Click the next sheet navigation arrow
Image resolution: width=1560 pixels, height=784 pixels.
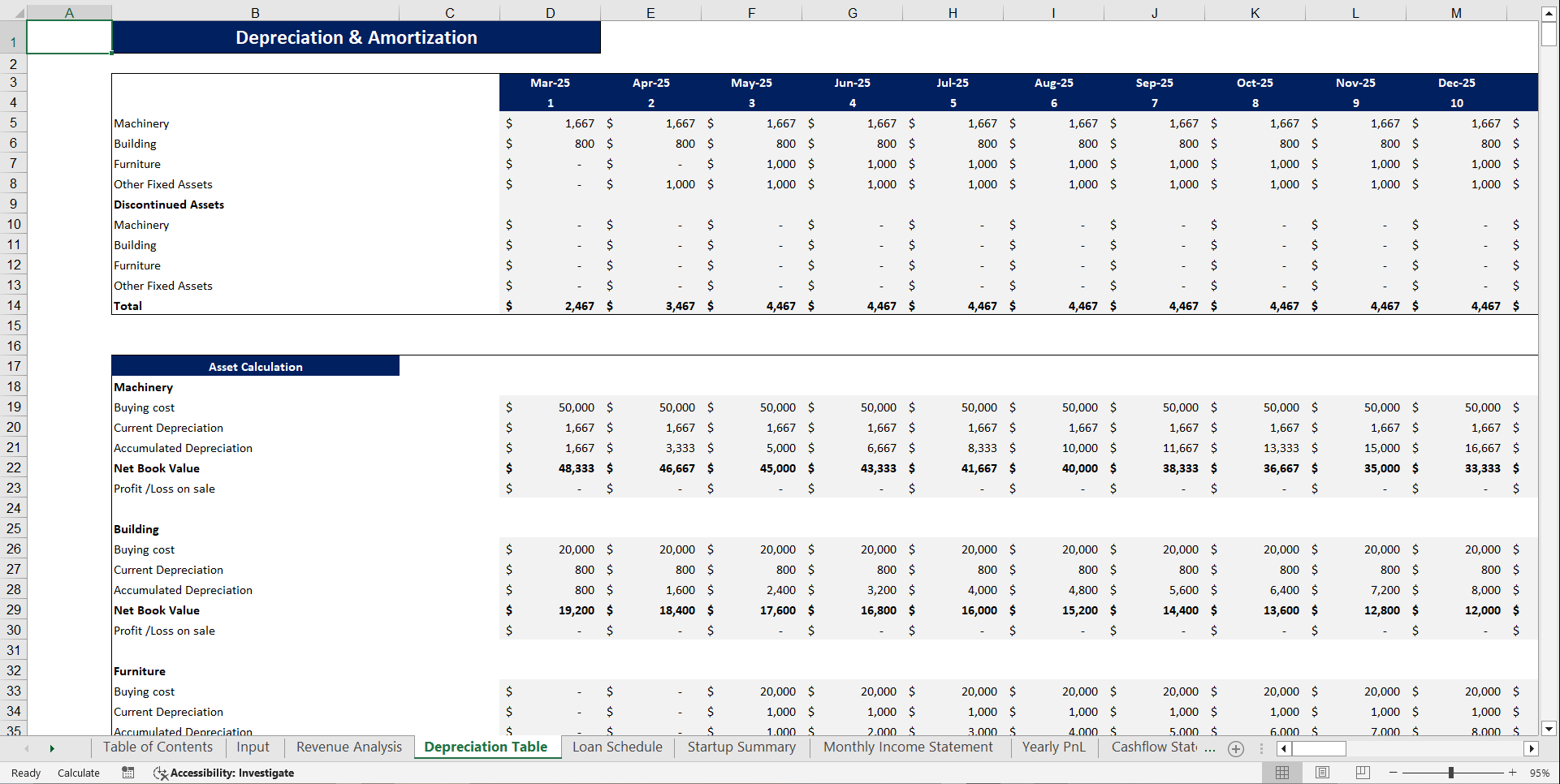pyautogui.click(x=52, y=747)
